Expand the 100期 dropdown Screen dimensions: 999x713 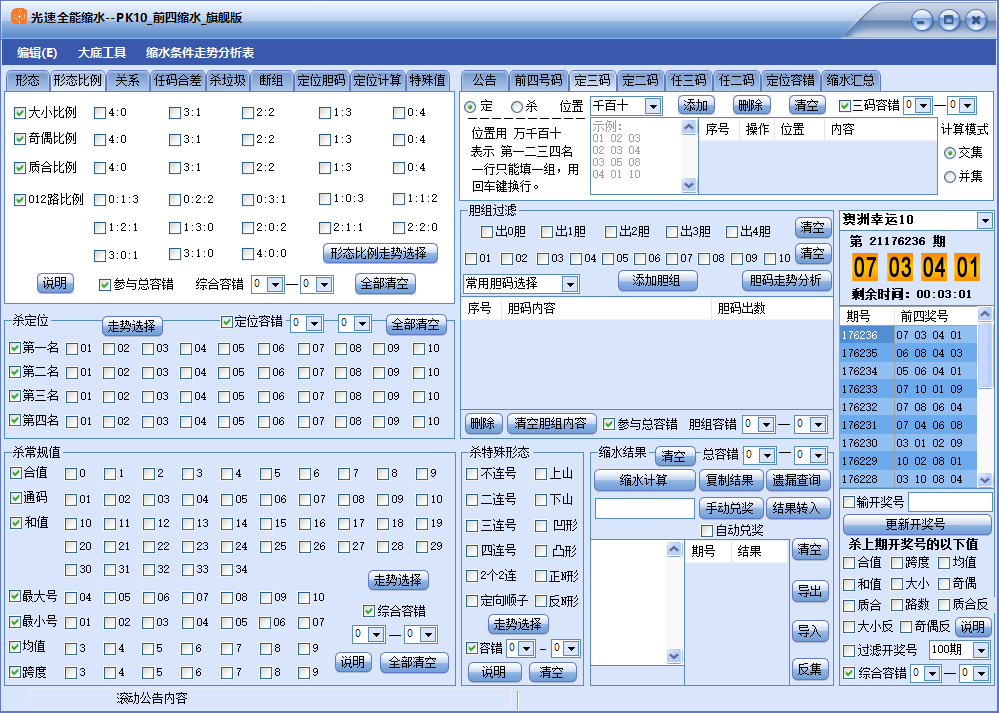pos(980,650)
